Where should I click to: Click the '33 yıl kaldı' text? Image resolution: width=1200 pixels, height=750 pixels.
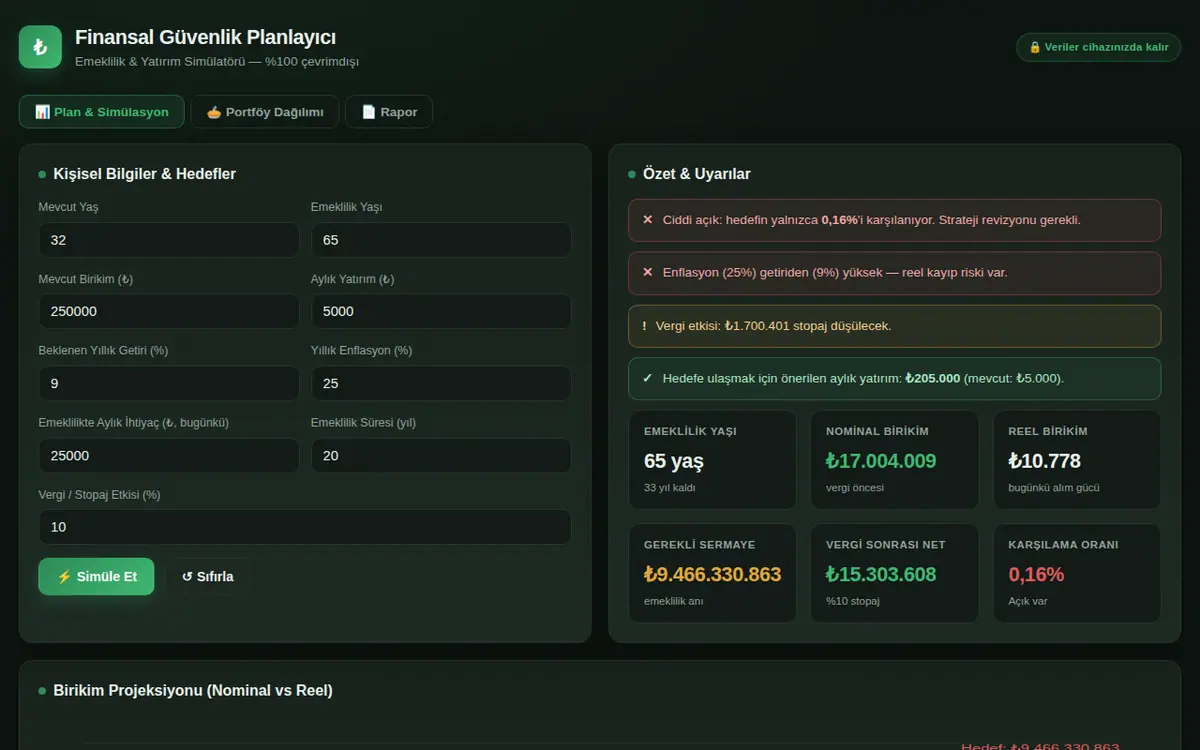(670, 488)
